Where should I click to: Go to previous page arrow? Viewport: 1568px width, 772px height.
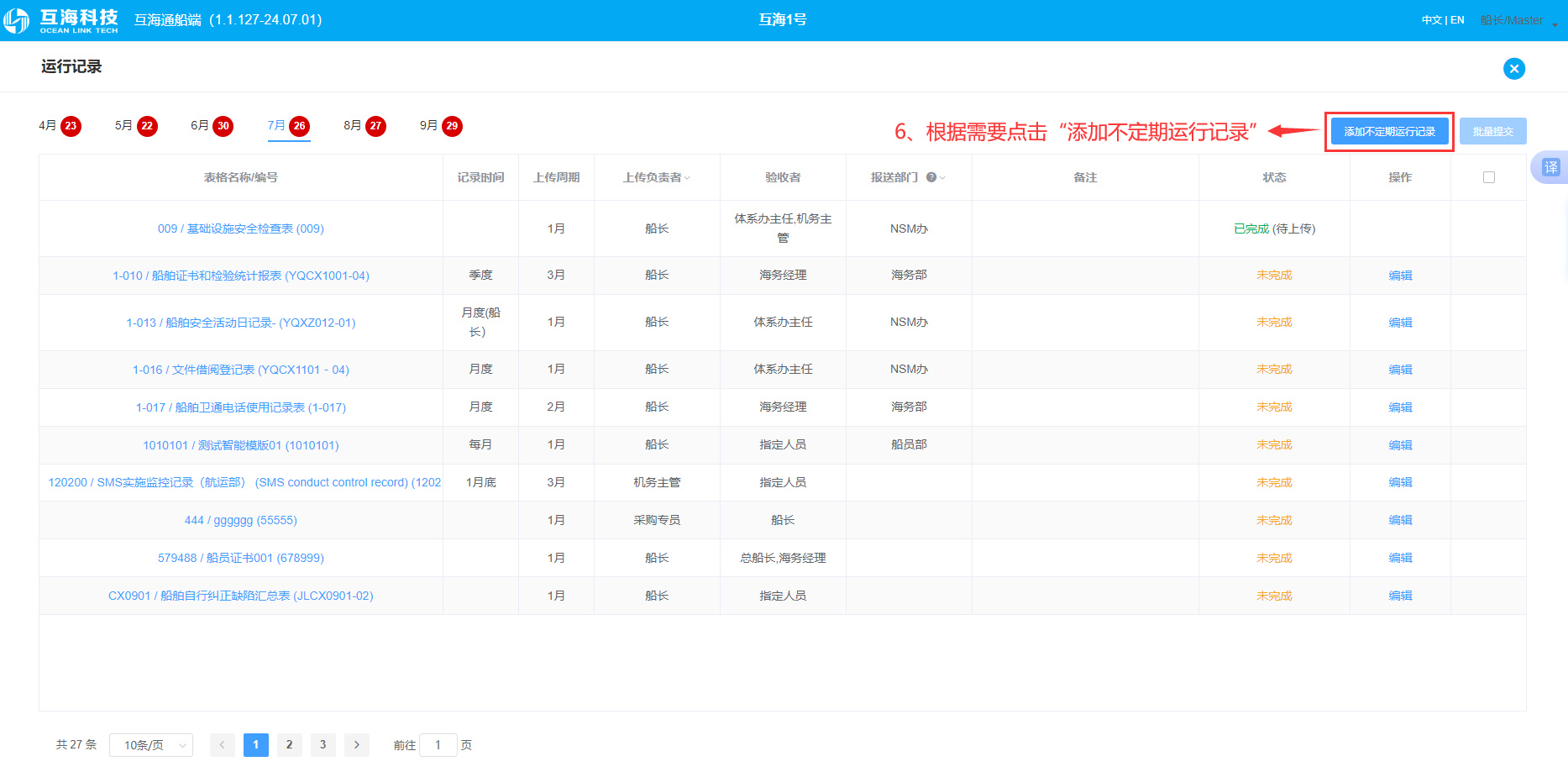tap(223, 745)
